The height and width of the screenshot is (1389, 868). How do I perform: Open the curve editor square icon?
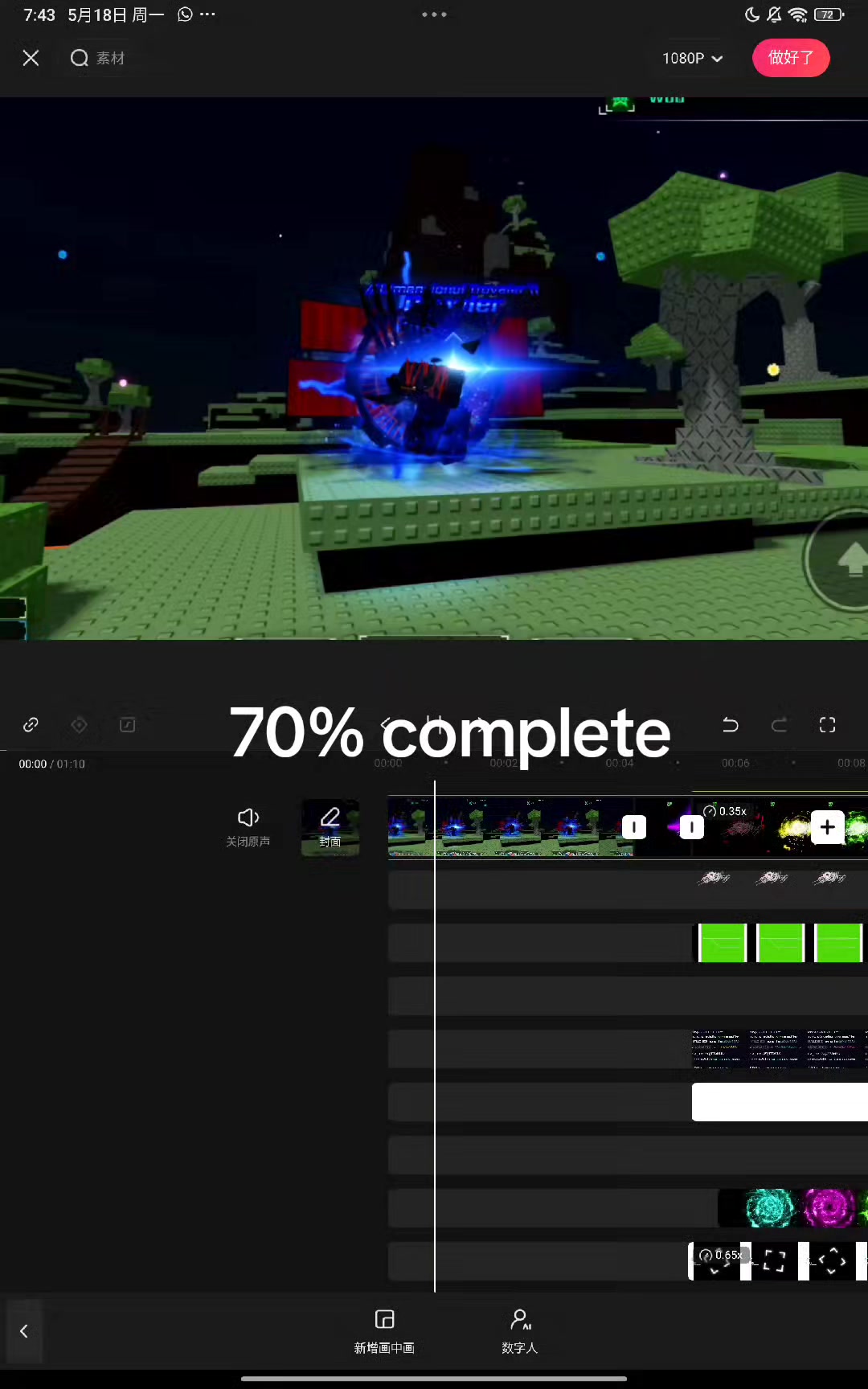pyautogui.click(x=127, y=725)
